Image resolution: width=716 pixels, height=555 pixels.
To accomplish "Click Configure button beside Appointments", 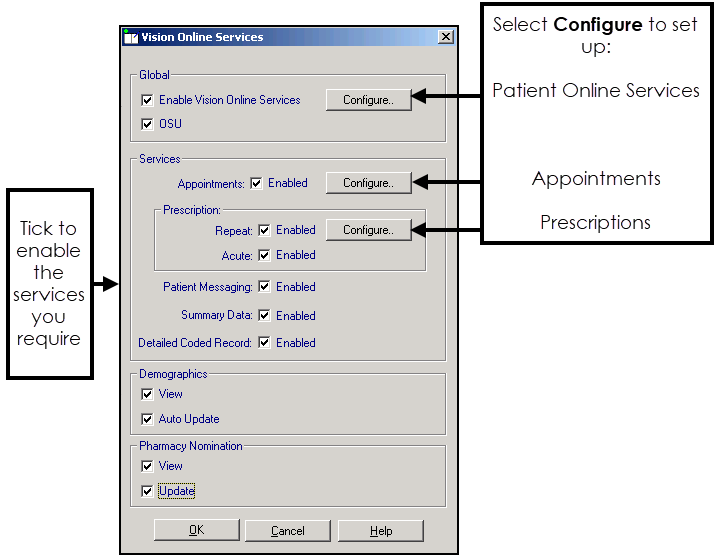I will (368, 183).
